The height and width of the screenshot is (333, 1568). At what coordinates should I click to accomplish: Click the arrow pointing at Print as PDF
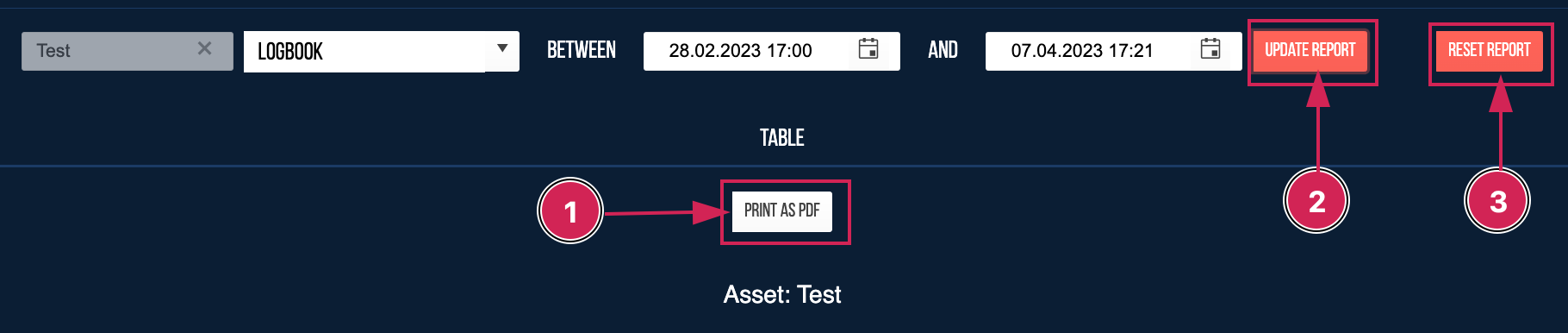click(x=666, y=212)
